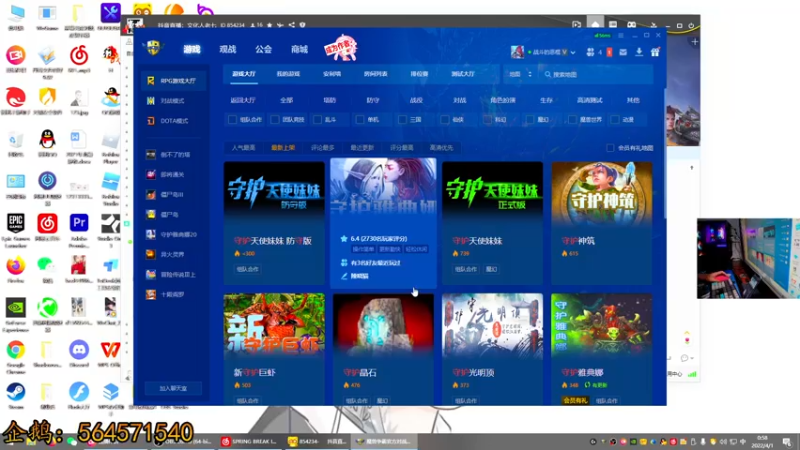Image resolution: width=800 pixels, height=450 pixels.
Task: Open the user avatar profile picture
Action: click(517, 52)
